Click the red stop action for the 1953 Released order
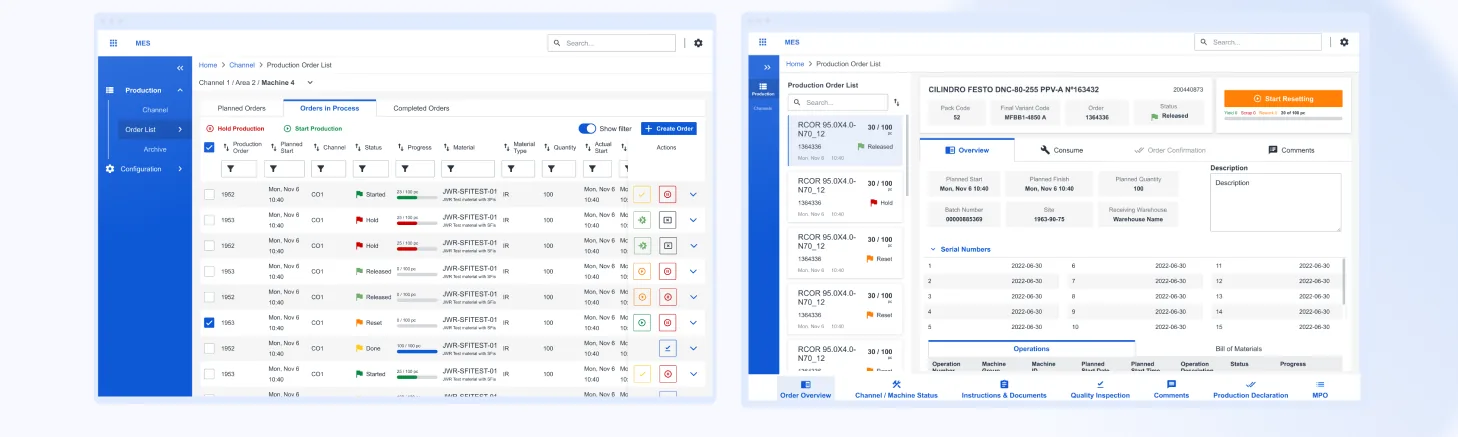Image resolution: width=1458 pixels, height=437 pixels. pos(668,271)
